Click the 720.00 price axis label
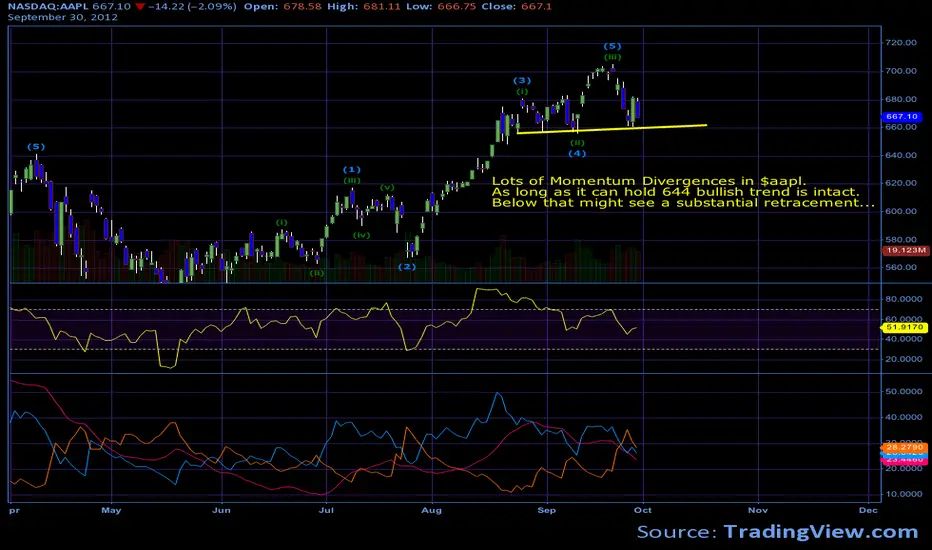Screen dimensions: 932x550 [901, 43]
